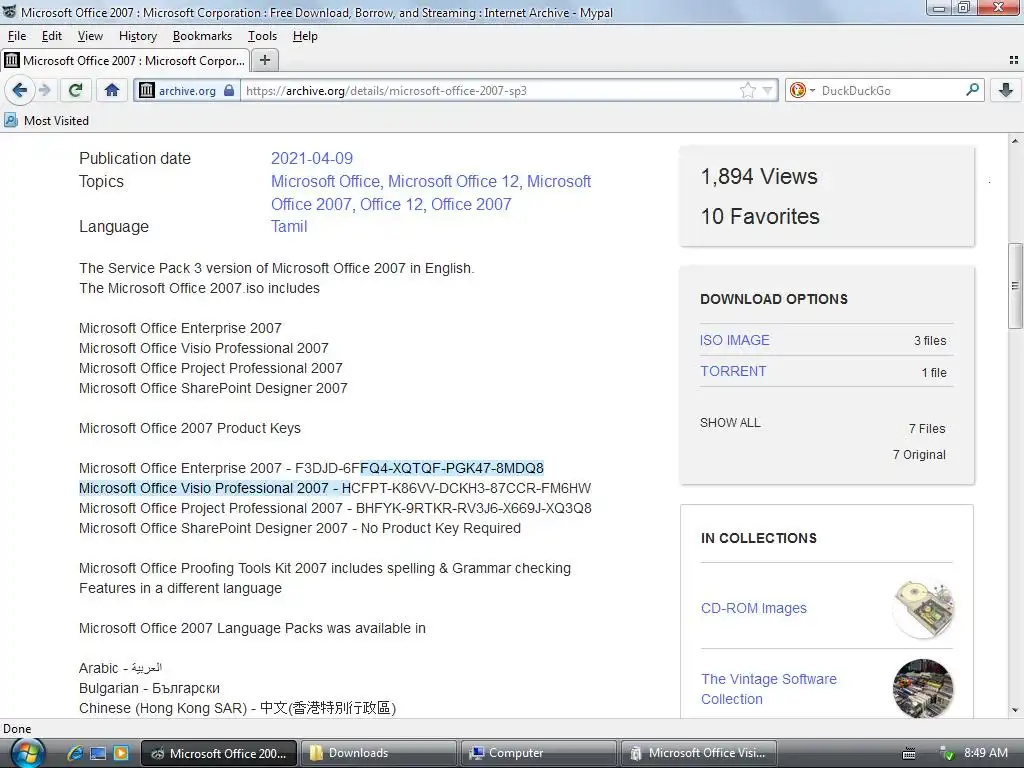Open the Windows Start orb
This screenshot has height=768, width=1024.
click(x=27, y=753)
